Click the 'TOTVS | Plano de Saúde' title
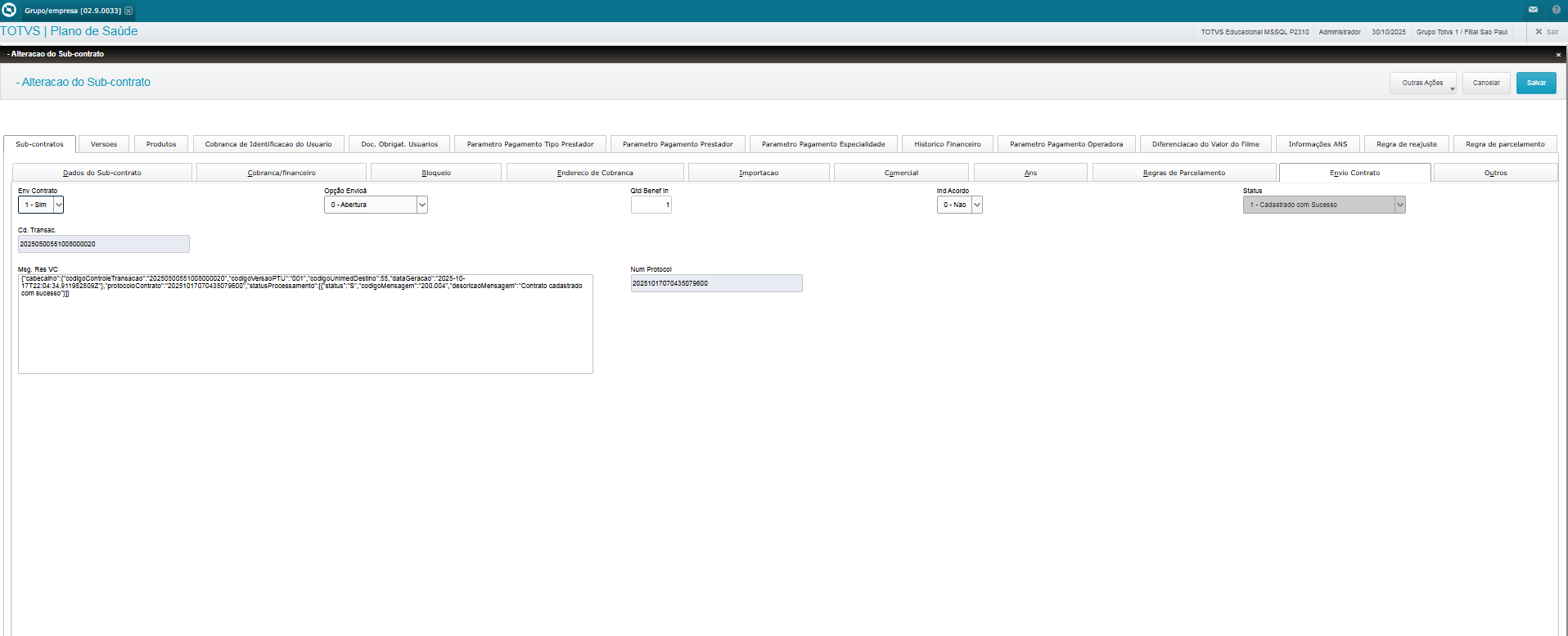This screenshot has height=636, width=1568. [69, 31]
